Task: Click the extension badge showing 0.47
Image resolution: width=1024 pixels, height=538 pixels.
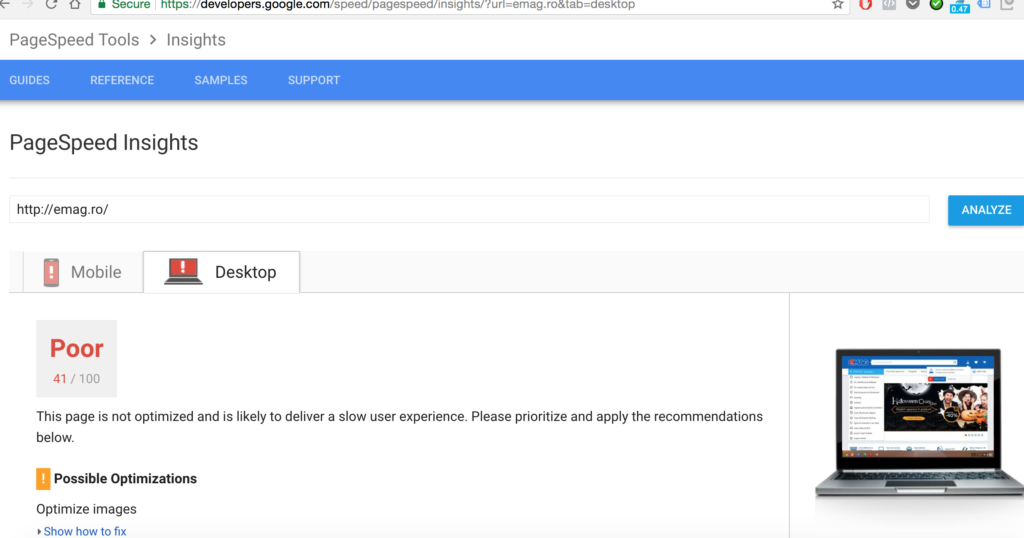Action: [960, 6]
